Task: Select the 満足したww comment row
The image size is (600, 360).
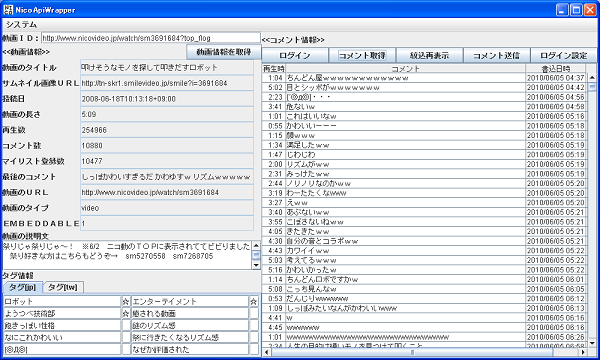Action: pyautogui.click(x=424, y=145)
